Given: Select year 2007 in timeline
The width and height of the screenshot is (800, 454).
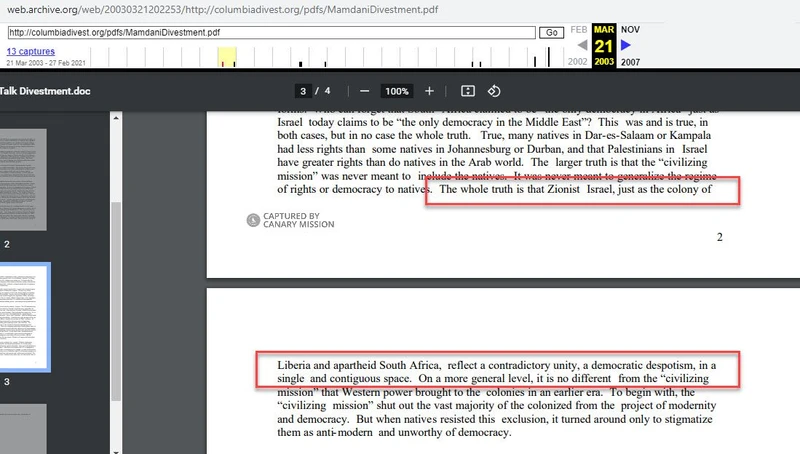Looking at the screenshot, I should [x=630, y=62].
